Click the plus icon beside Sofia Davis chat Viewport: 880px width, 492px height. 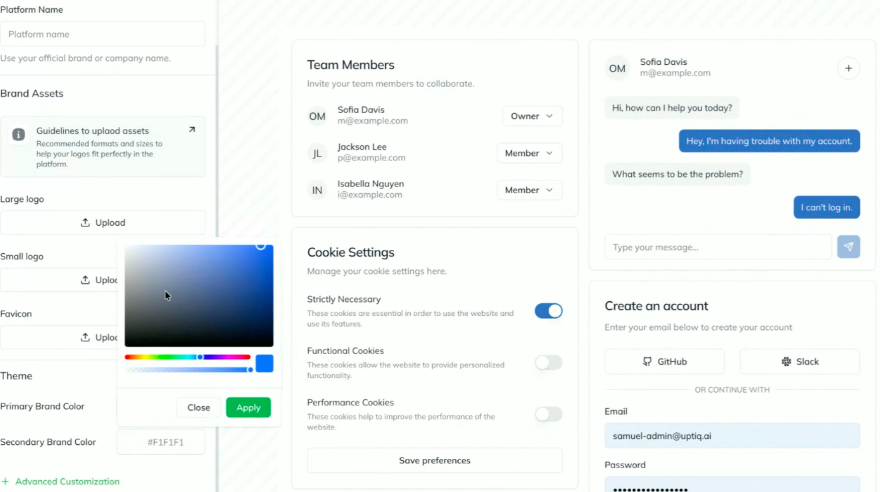[848, 68]
